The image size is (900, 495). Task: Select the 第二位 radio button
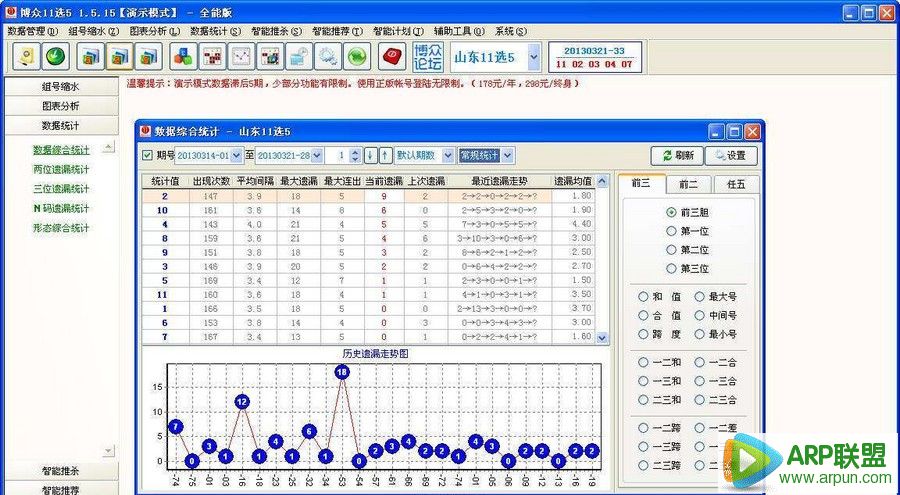point(671,250)
